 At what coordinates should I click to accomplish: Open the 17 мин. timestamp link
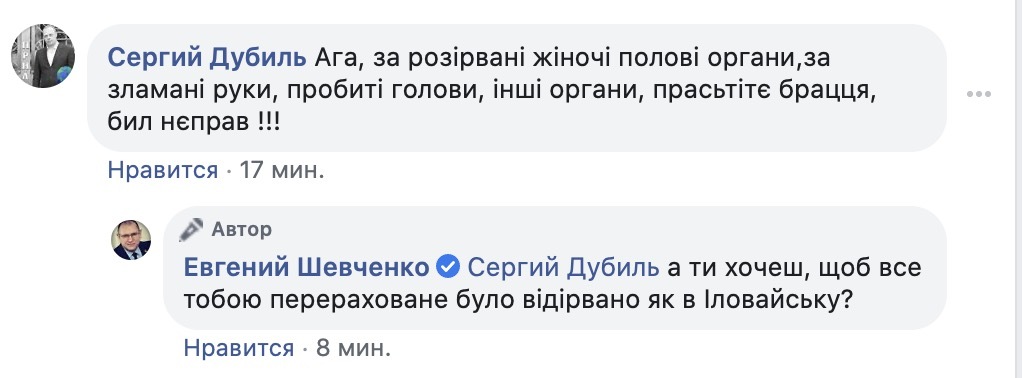[282, 171]
